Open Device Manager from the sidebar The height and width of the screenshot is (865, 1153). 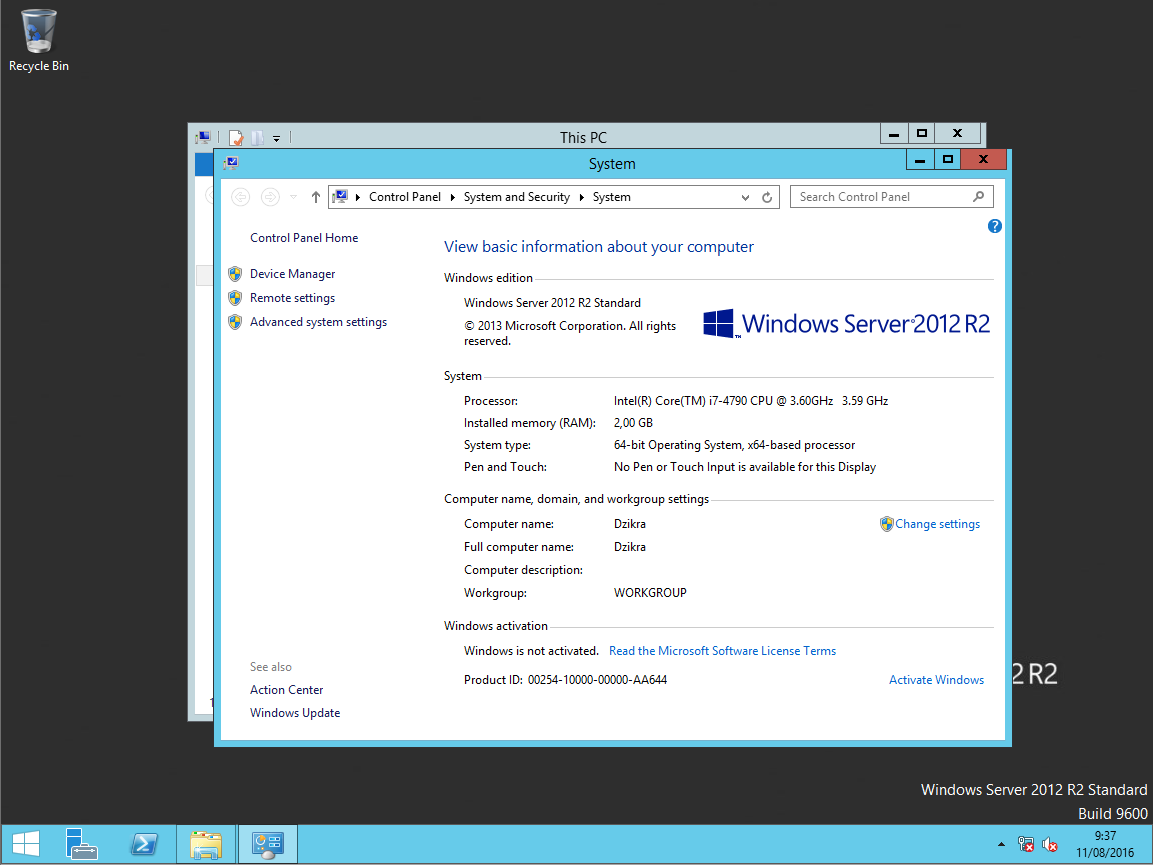point(292,273)
